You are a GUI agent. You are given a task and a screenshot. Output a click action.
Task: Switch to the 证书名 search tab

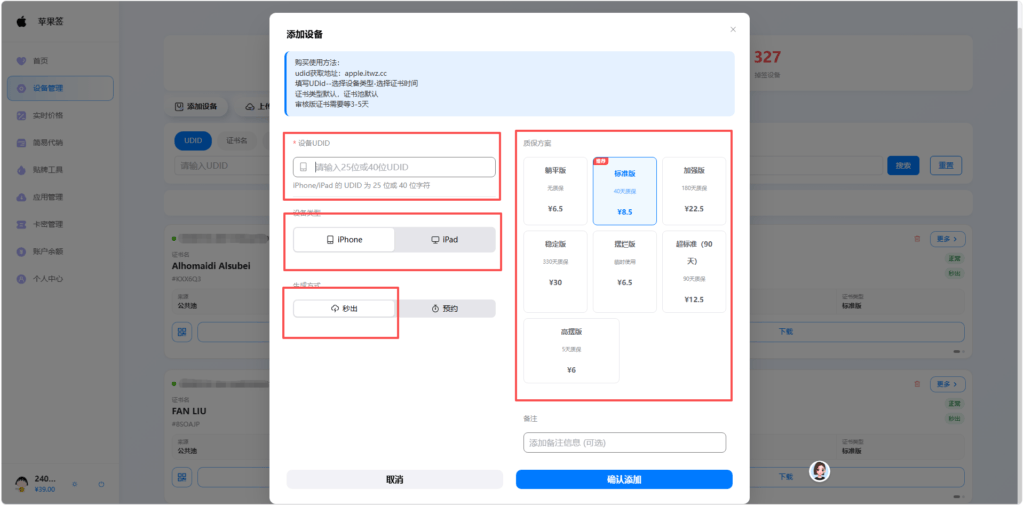click(237, 140)
